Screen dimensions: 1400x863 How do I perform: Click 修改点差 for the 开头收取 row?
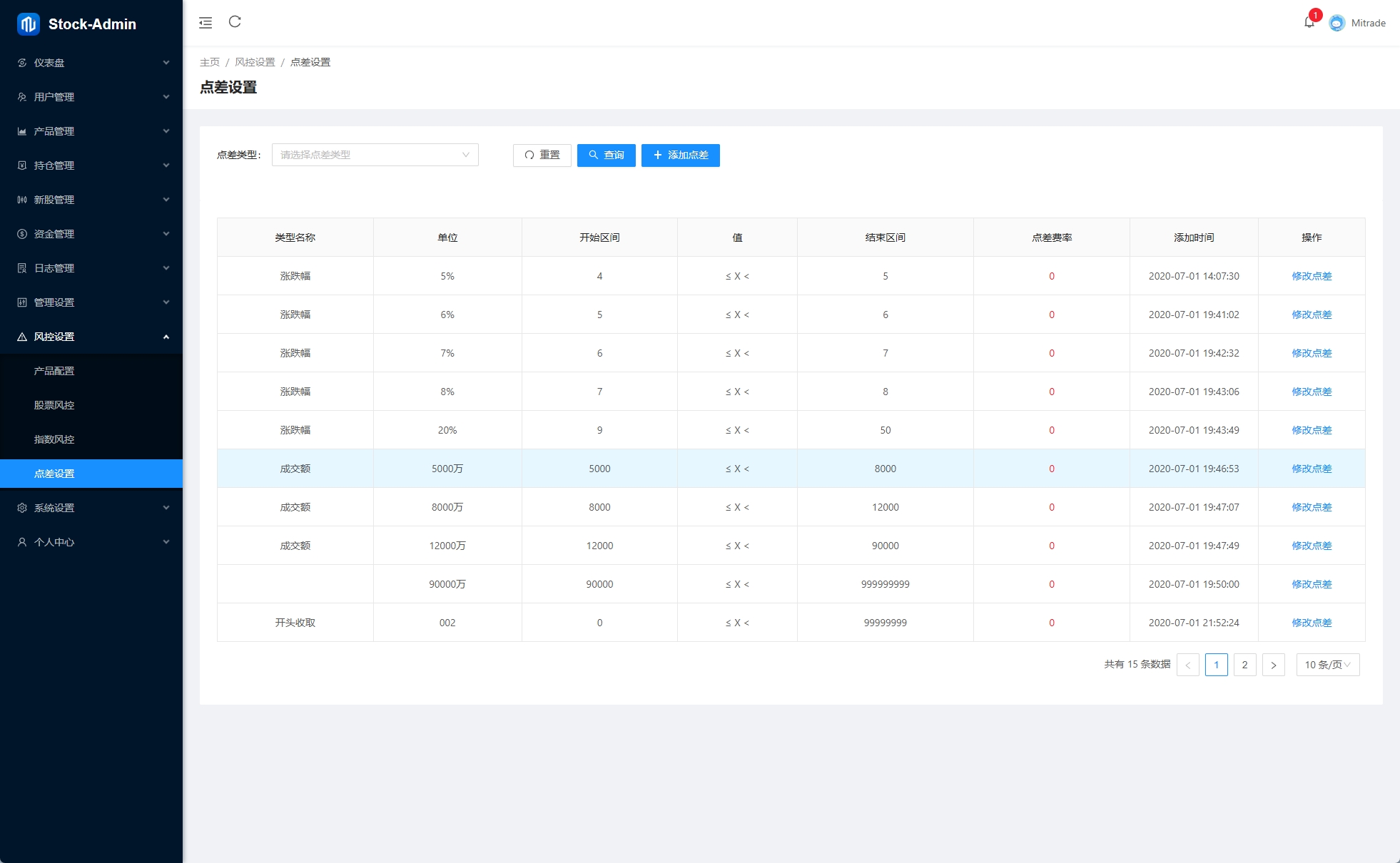tap(1311, 623)
